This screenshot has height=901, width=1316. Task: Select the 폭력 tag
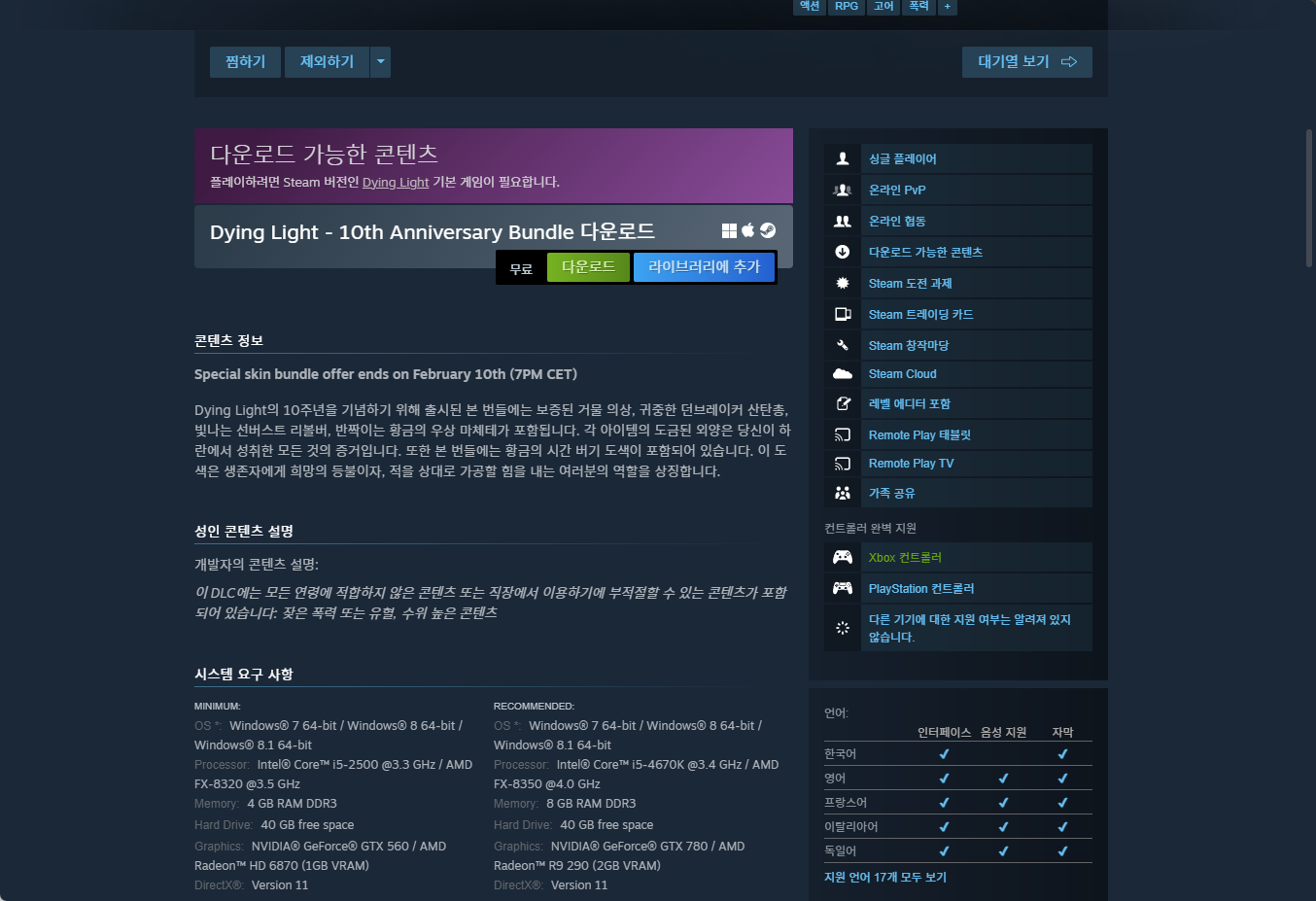click(x=918, y=6)
